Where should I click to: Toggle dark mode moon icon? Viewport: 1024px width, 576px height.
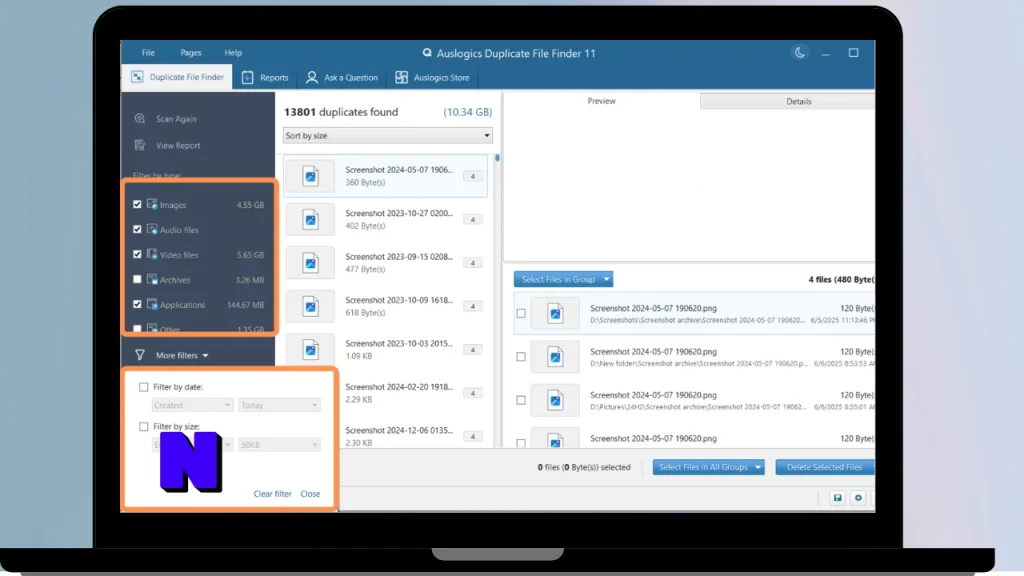click(x=799, y=53)
